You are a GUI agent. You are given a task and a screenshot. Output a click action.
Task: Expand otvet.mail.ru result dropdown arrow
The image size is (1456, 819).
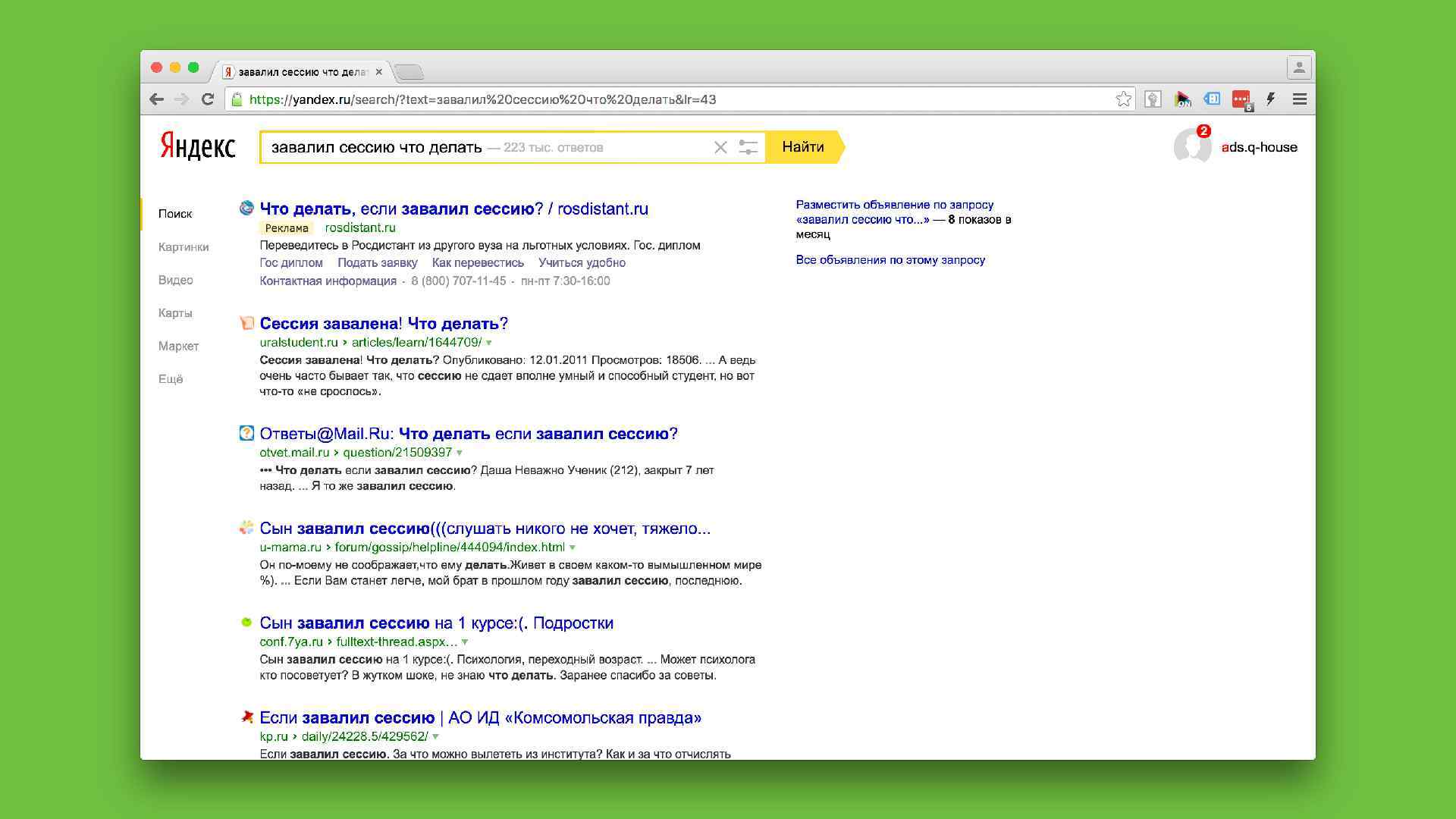[460, 453]
